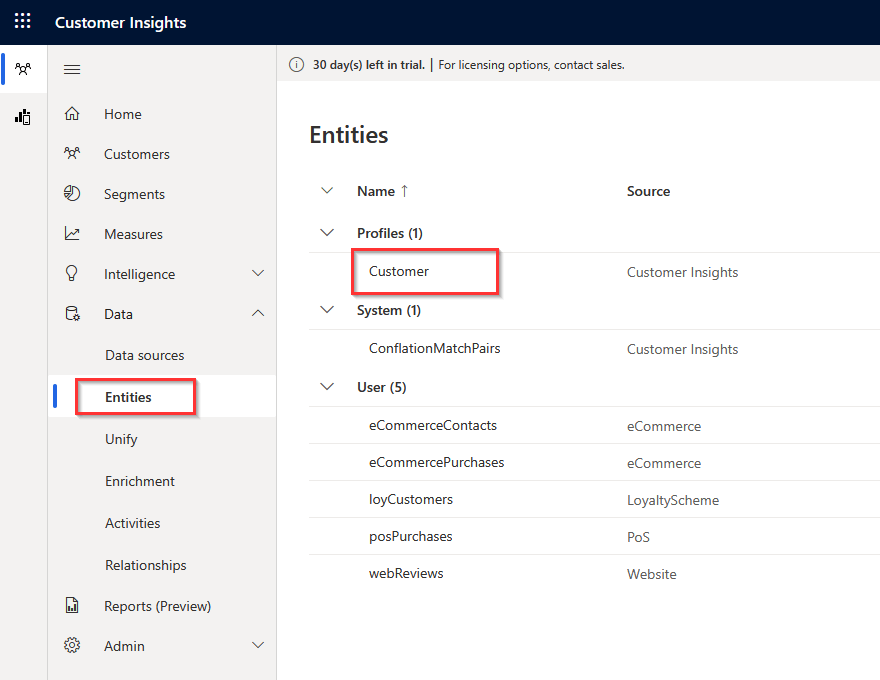
Task: Click the Measures line chart icon
Action: click(x=72, y=234)
